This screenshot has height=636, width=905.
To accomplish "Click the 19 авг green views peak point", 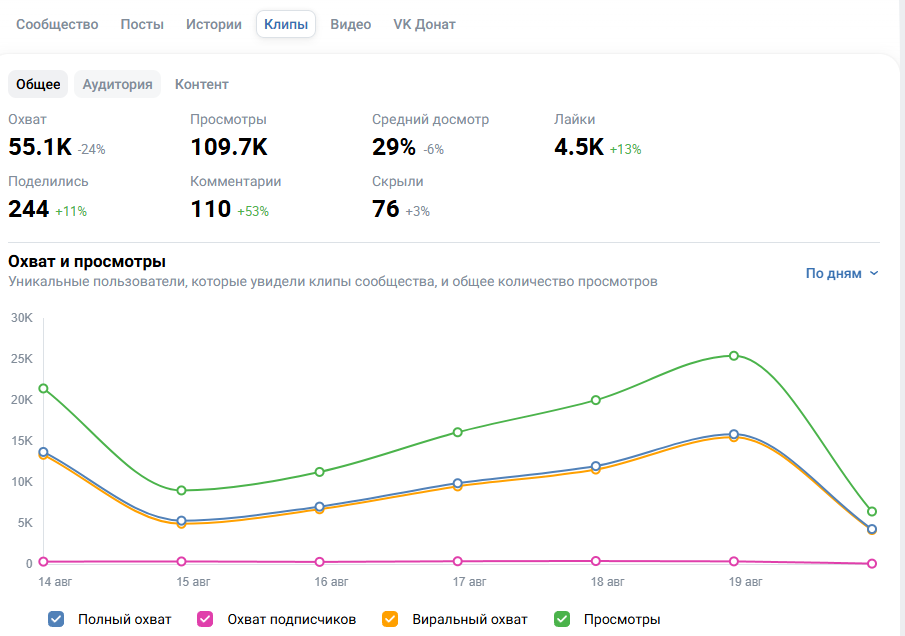I will click(x=734, y=356).
